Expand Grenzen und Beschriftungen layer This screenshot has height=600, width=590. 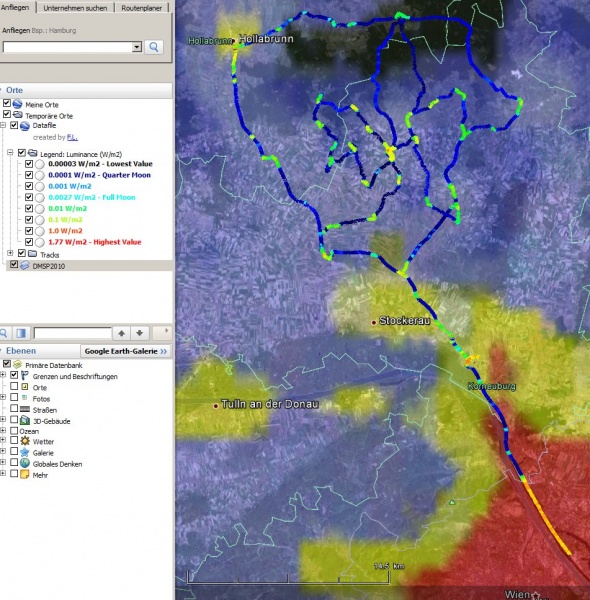pos(3,375)
